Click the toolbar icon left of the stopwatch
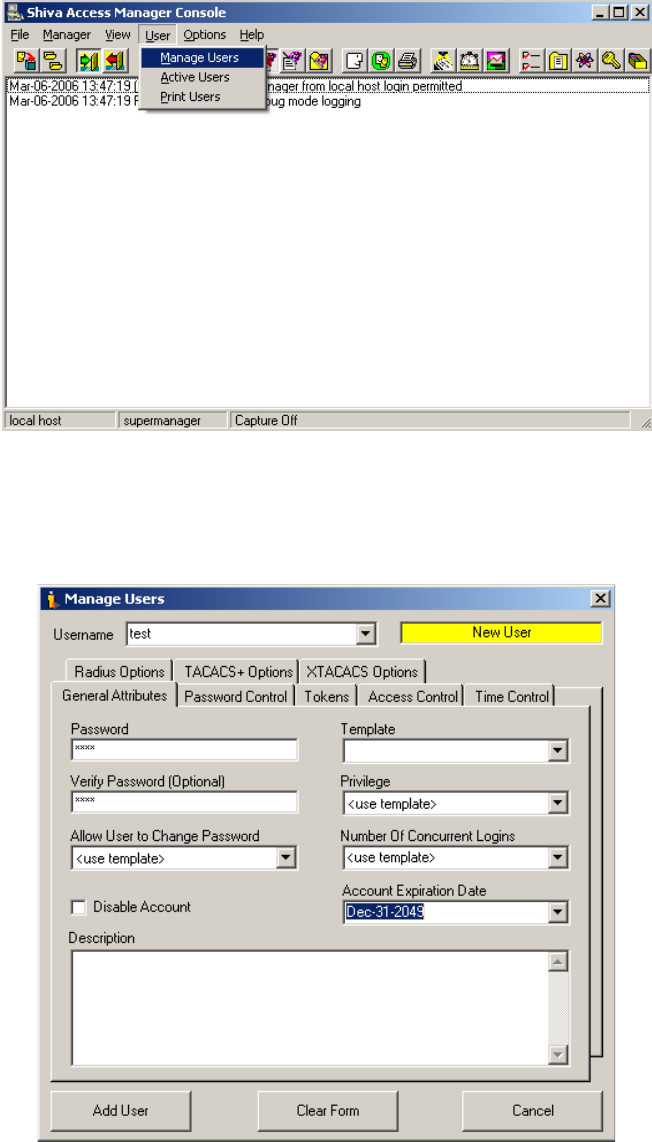652x1142 pixels. 442,60
